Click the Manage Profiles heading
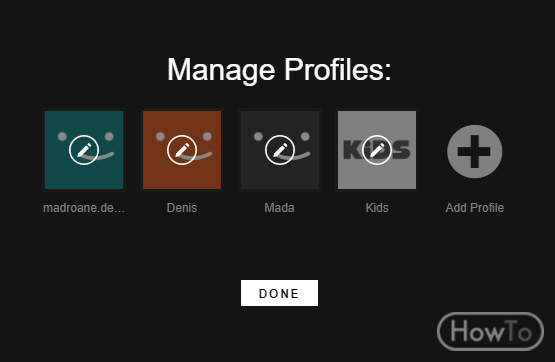Image resolution: width=555 pixels, height=362 pixels. click(x=279, y=69)
